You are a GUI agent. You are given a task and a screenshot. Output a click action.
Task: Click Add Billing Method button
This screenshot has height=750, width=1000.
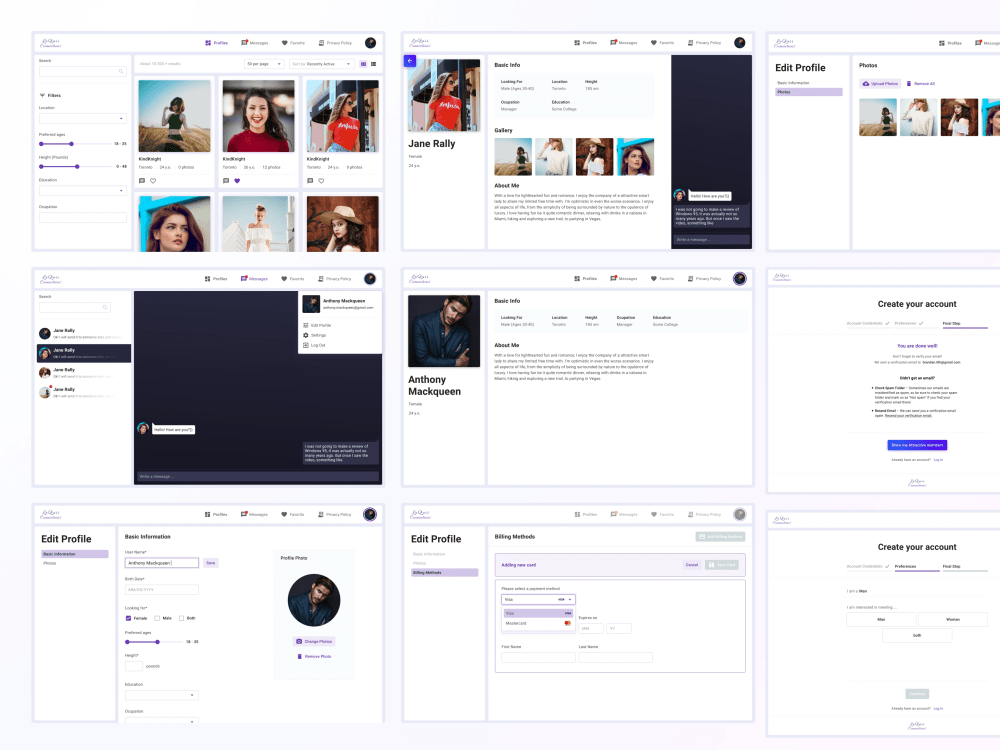(720, 537)
